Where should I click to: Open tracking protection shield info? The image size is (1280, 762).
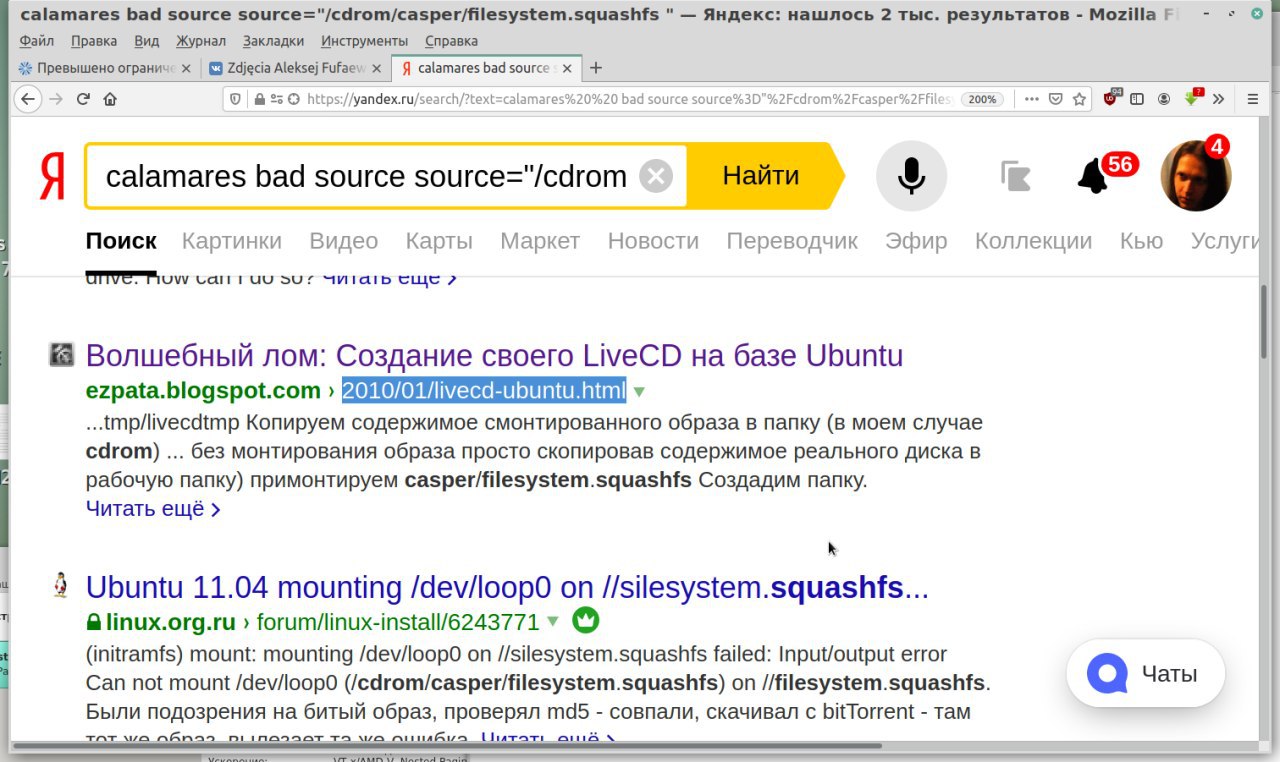(x=236, y=99)
